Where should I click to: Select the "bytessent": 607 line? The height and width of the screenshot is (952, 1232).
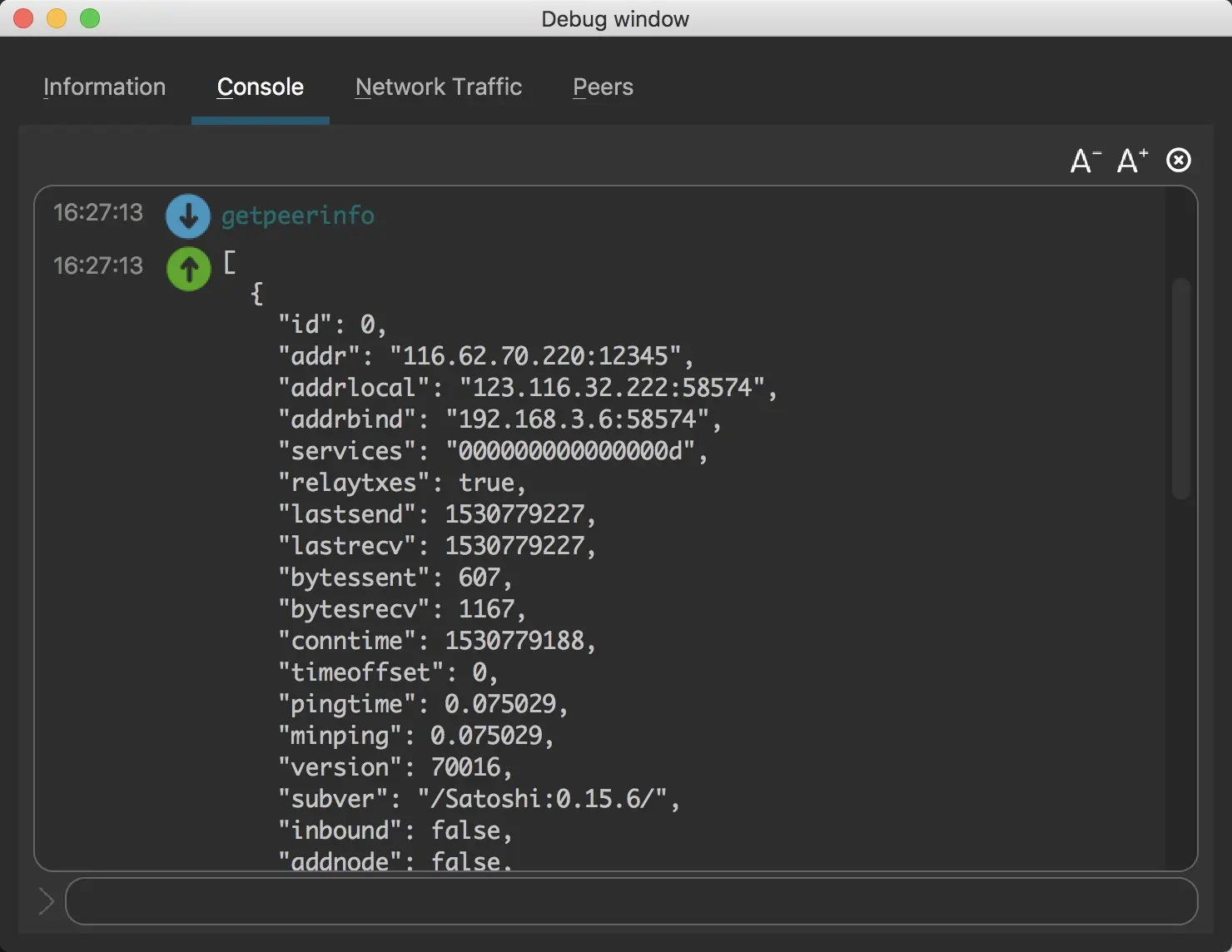coord(395,578)
